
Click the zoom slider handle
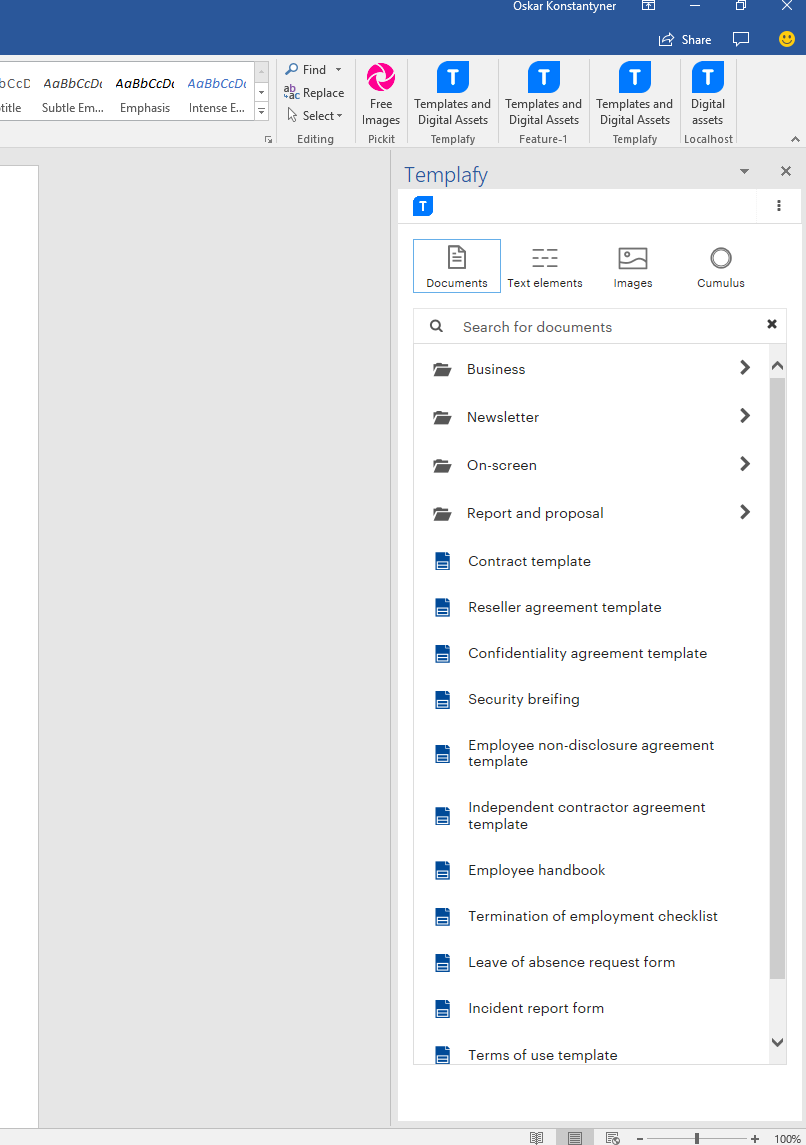(696, 1138)
